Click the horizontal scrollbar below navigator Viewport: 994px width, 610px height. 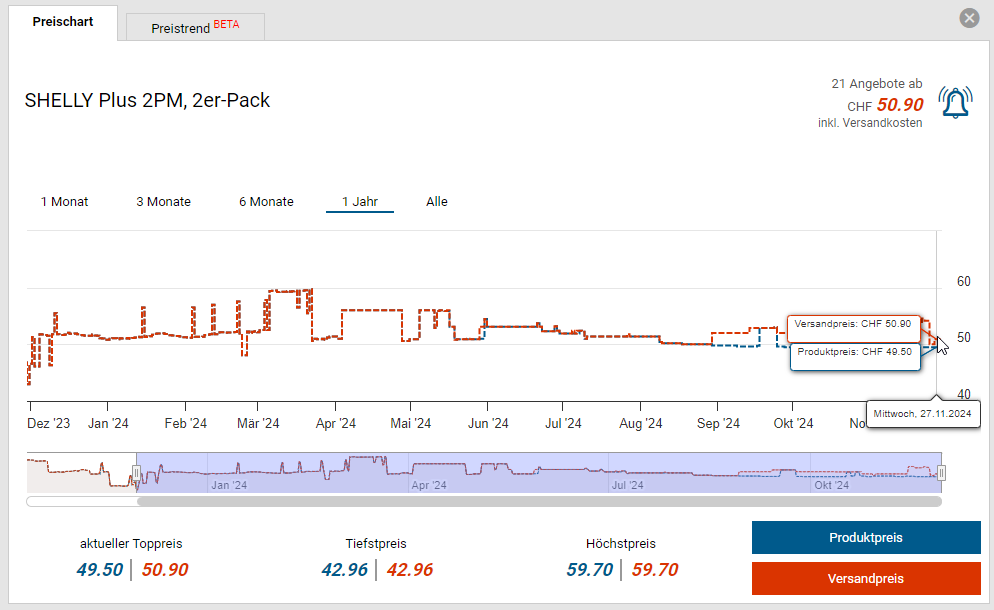tap(538, 501)
